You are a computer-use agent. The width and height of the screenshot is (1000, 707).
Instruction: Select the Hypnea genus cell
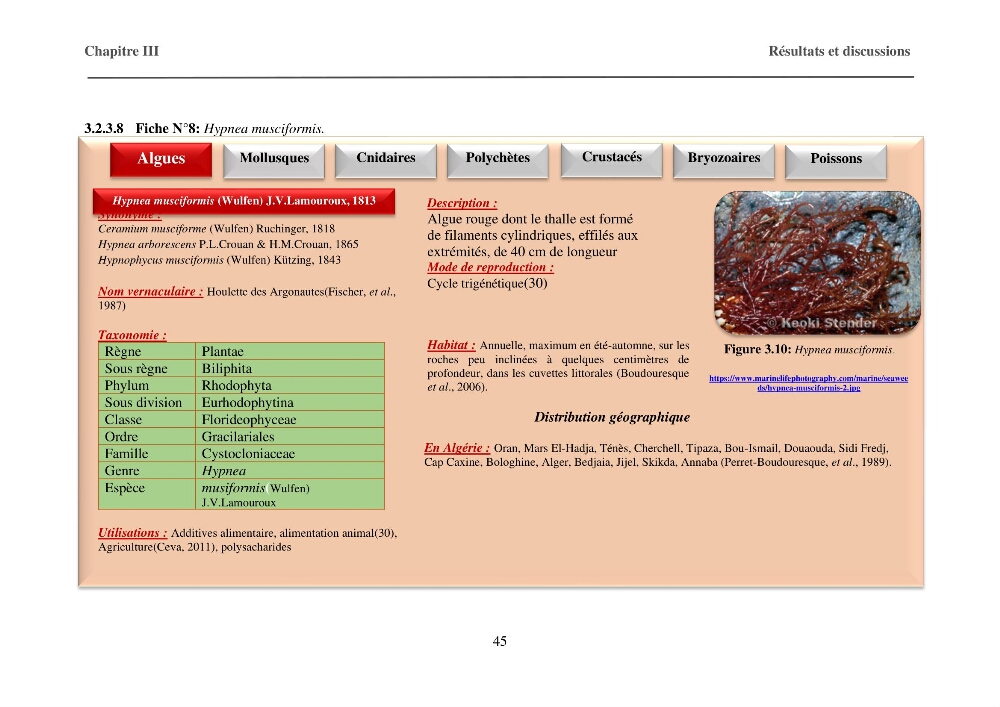(x=290, y=470)
